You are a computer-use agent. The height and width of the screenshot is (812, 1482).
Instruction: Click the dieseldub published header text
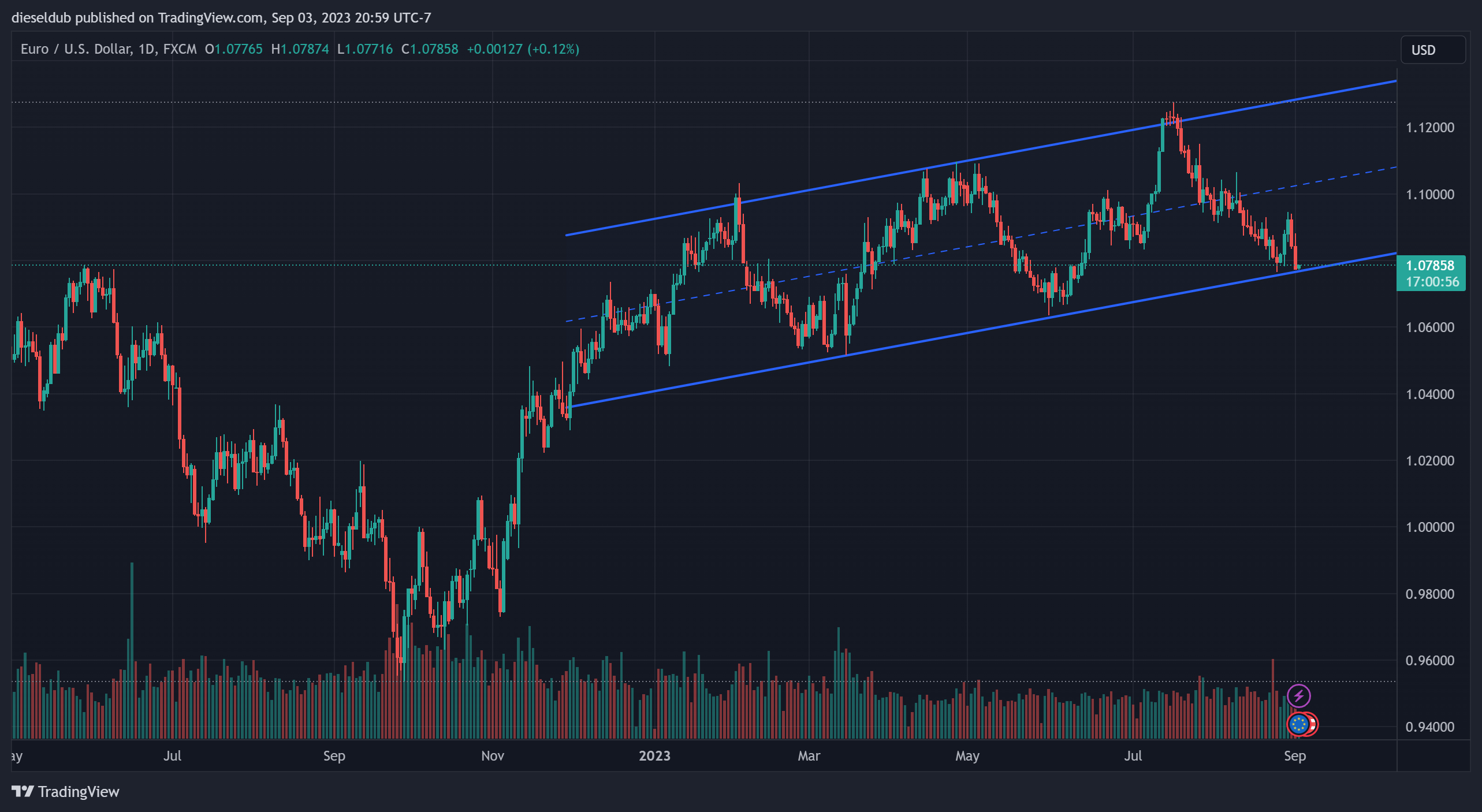pos(221,18)
